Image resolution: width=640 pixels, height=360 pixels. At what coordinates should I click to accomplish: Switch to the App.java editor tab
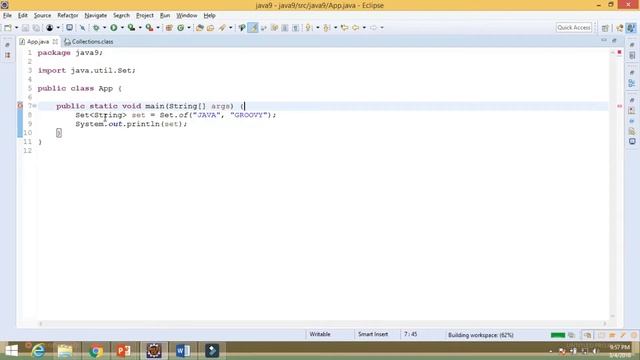(x=38, y=42)
